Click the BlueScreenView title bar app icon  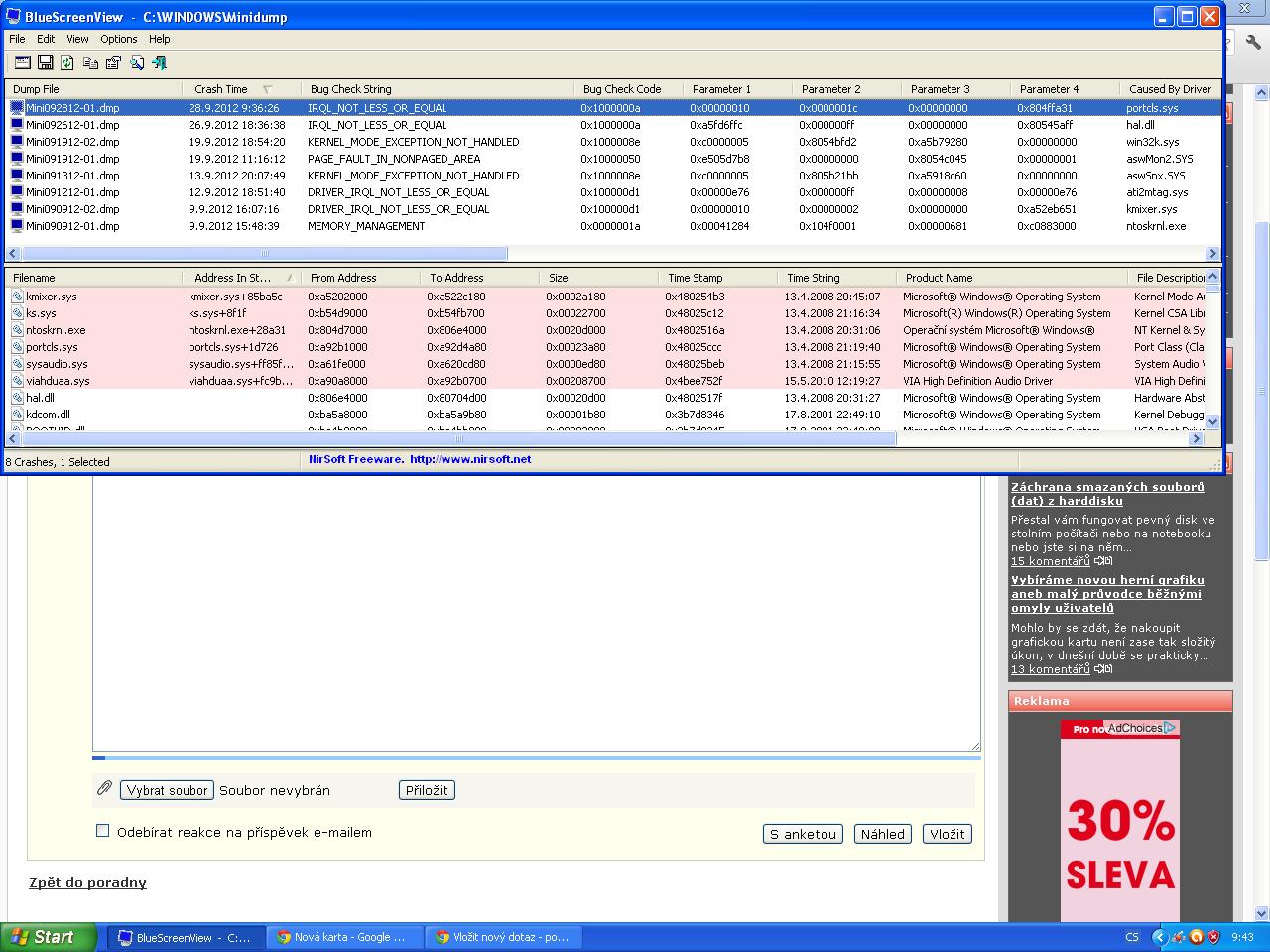tap(14, 17)
